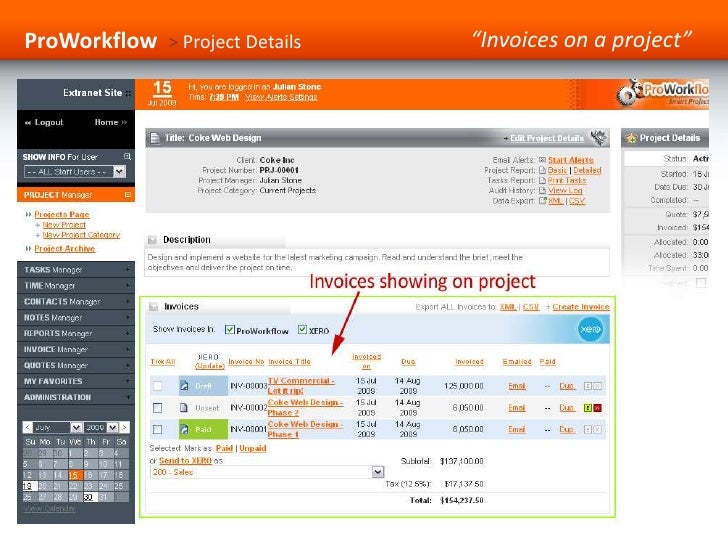Open the Projects Page link in the sidebar
The width and height of the screenshot is (728, 546).
tap(62, 214)
